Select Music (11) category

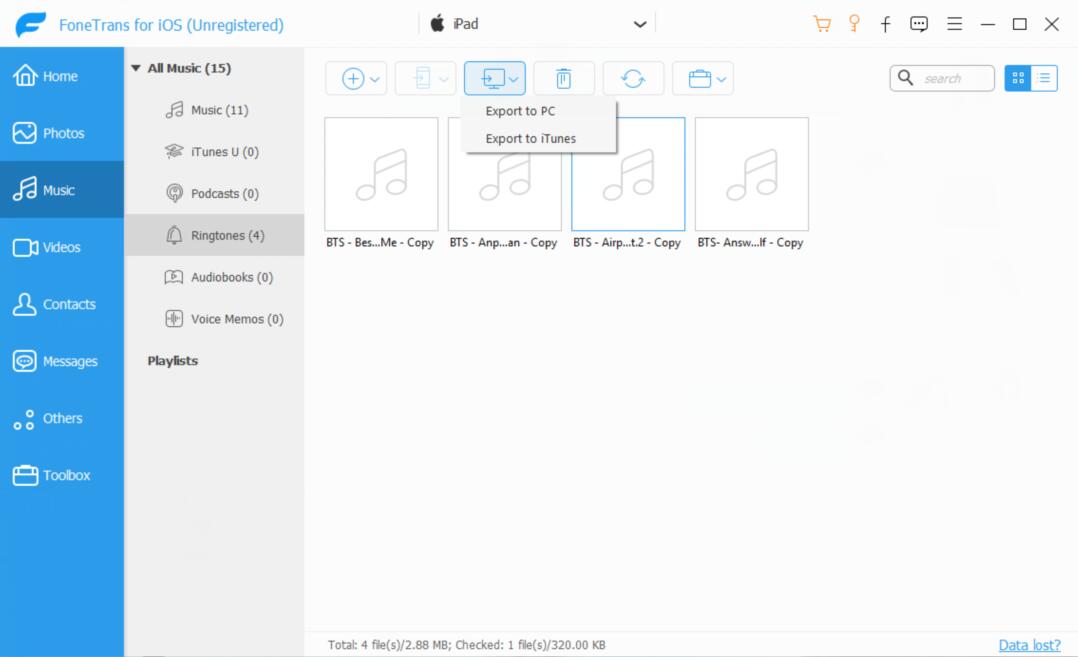tap(214, 110)
